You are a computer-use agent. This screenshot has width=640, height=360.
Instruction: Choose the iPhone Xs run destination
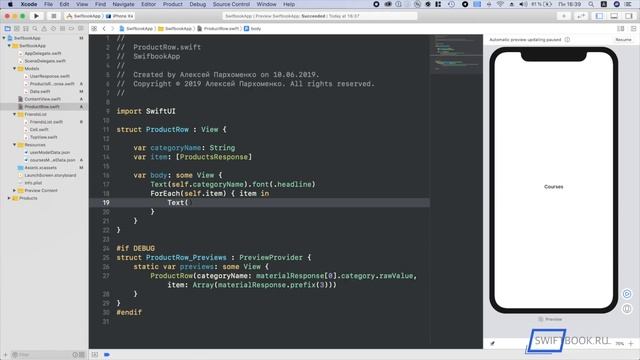click(x=120, y=16)
